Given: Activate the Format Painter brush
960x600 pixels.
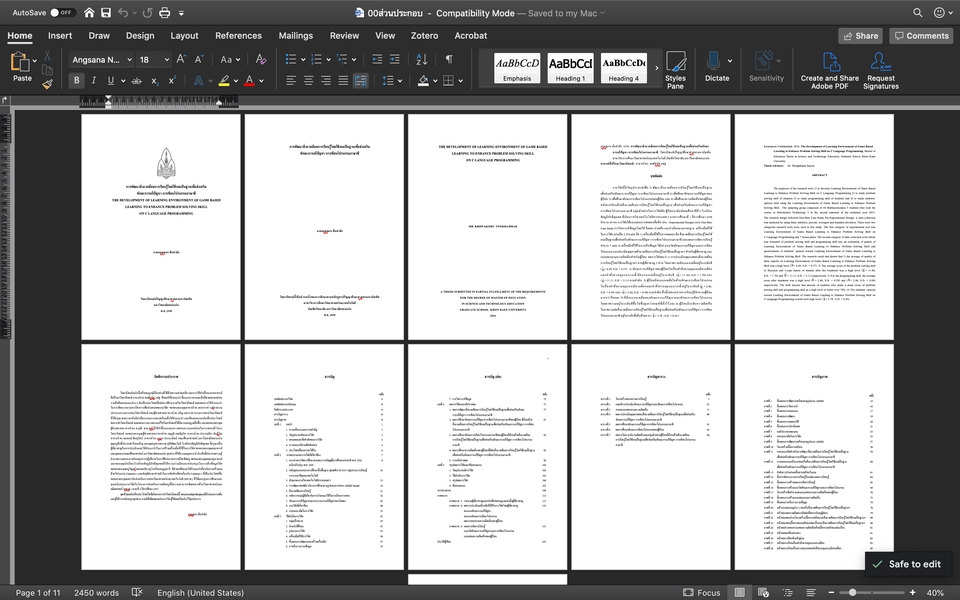Looking at the screenshot, I should [47, 84].
